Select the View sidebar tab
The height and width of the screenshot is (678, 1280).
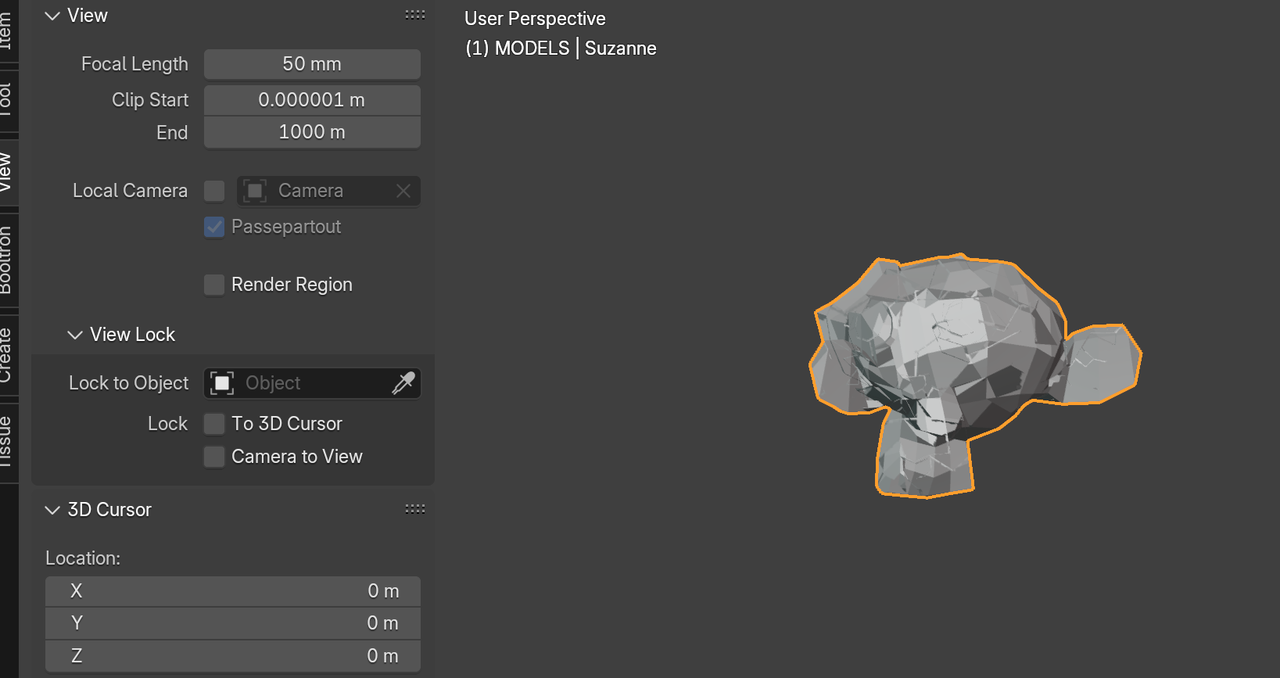(8, 174)
